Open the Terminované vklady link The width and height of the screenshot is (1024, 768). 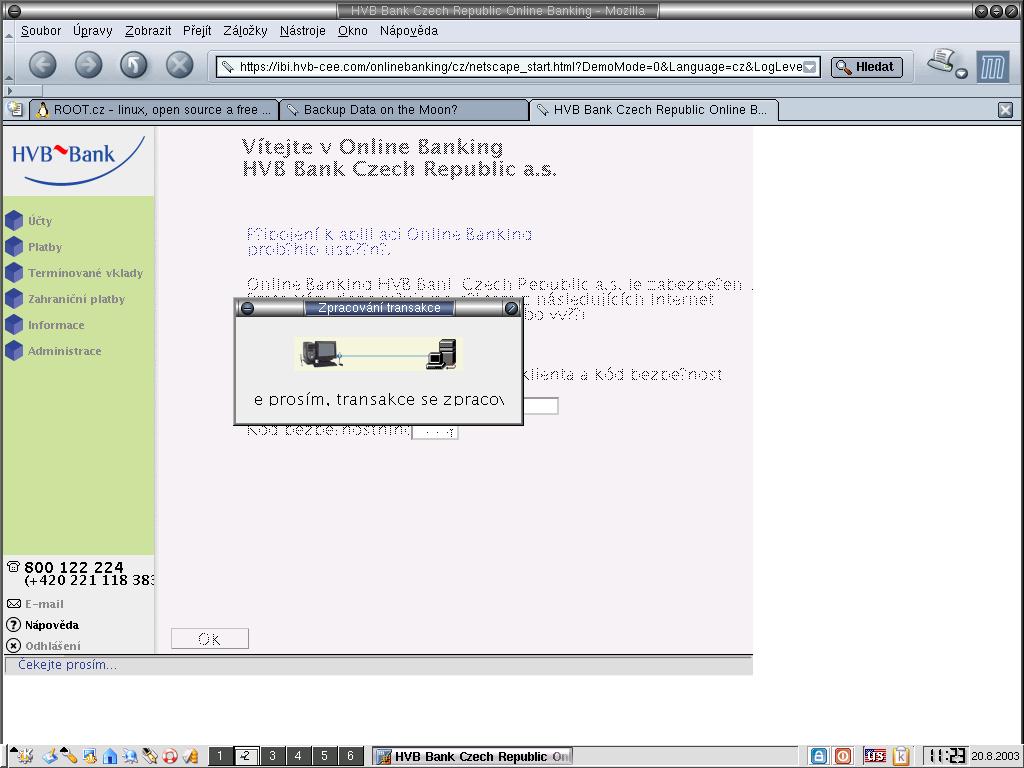pos(86,273)
